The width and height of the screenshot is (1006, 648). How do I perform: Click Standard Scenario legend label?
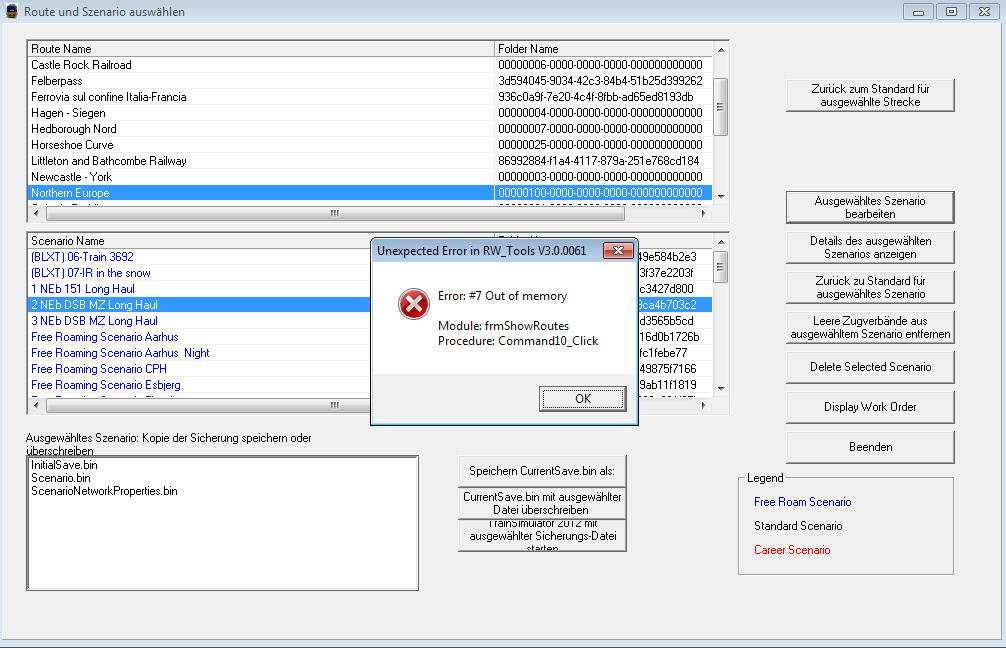click(x=798, y=525)
